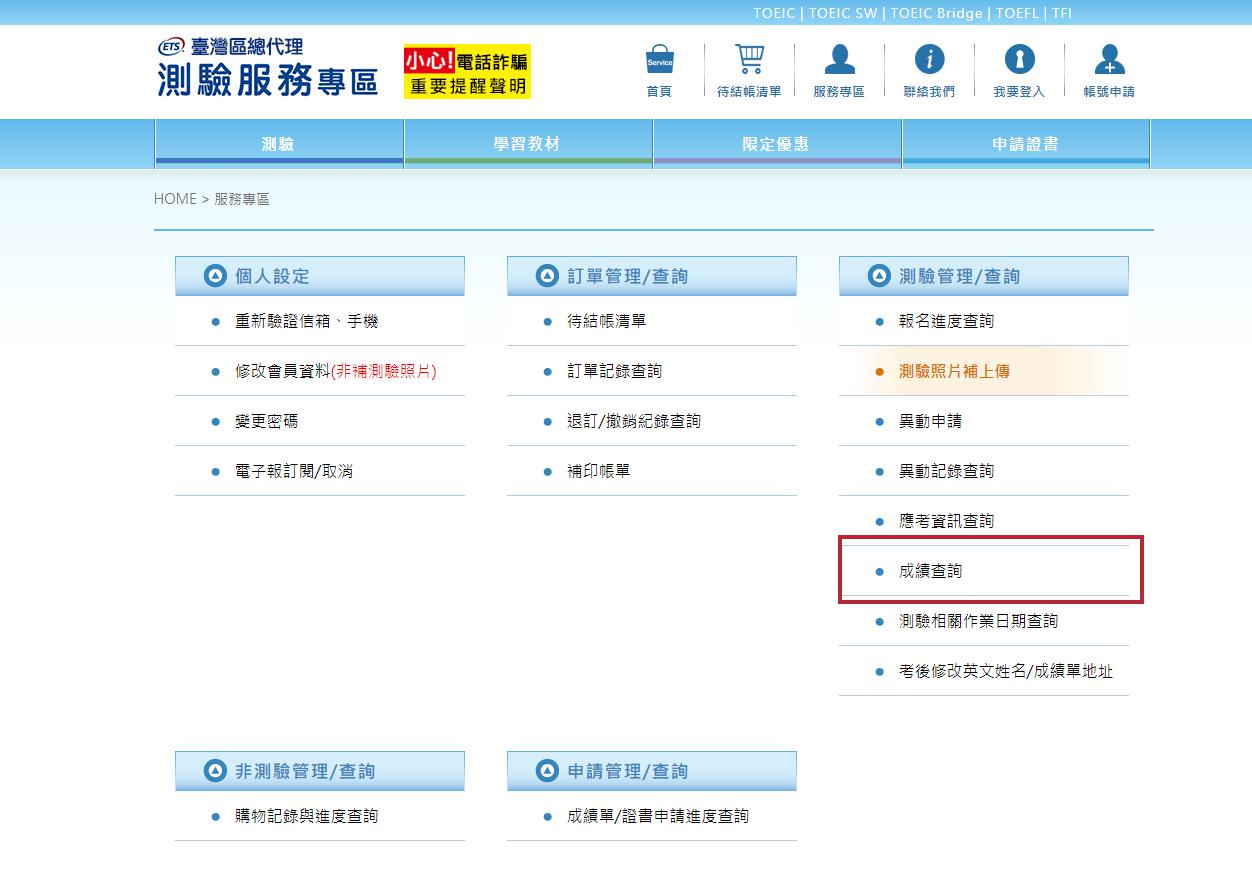Open 修改會員資料 (非補測驗照片)
1252x886 pixels.
[335, 371]
